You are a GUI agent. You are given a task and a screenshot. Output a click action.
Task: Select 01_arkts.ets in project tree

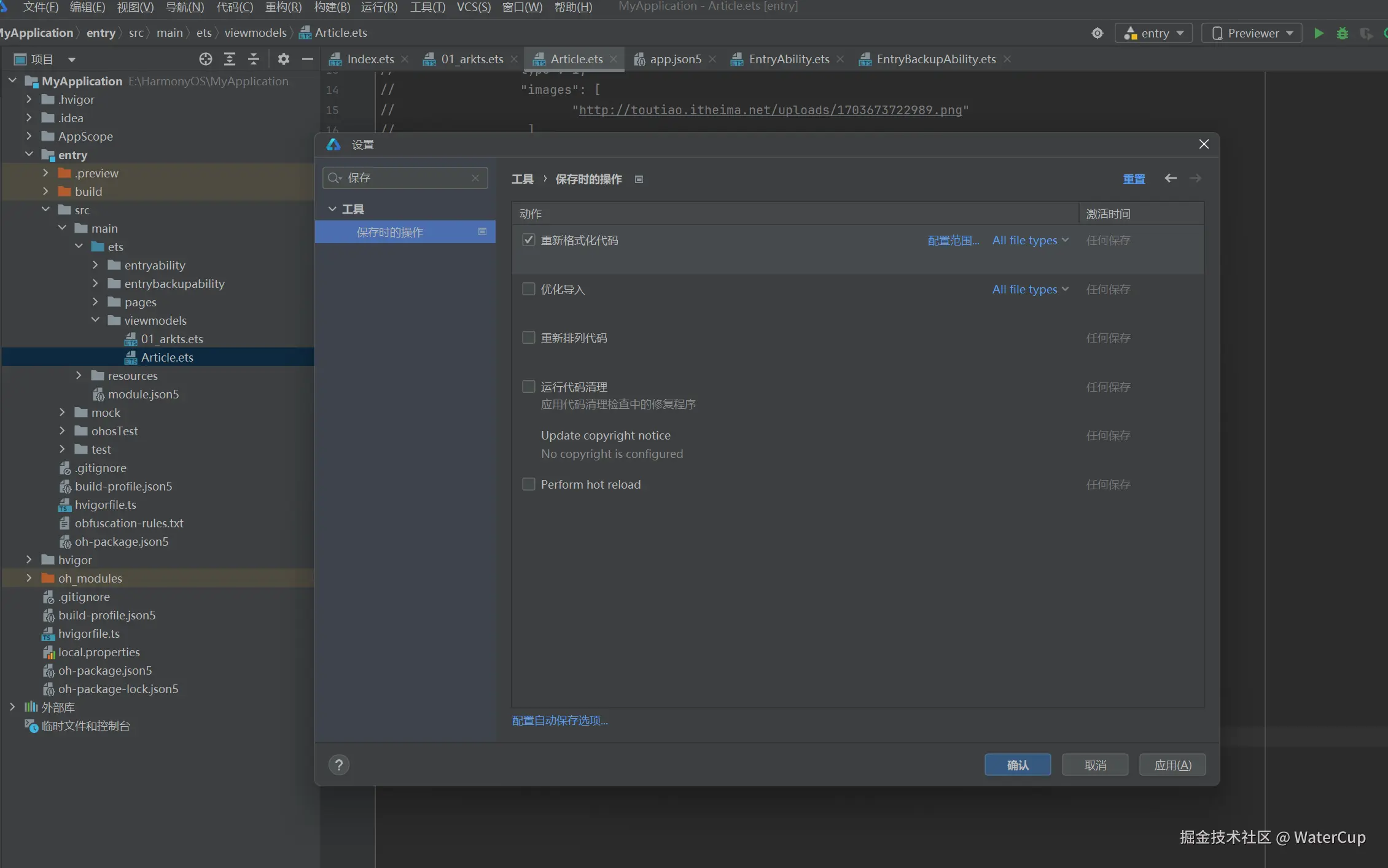click(x=171, y=339)
